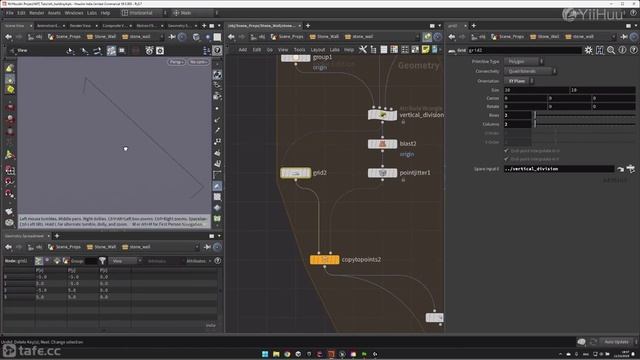Toggle second point interpolate checkbox
Image resolution: width=640 pixels, height=360 pixels.
pos(507,159)
